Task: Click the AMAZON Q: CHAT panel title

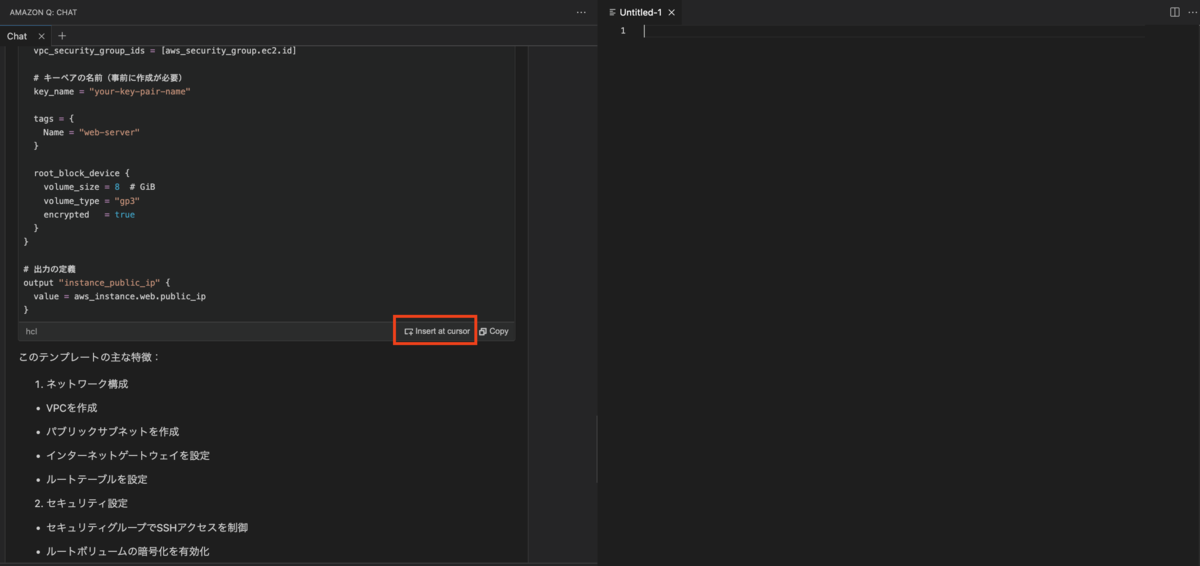Action: pyautogui.click(x=43, y=12)
